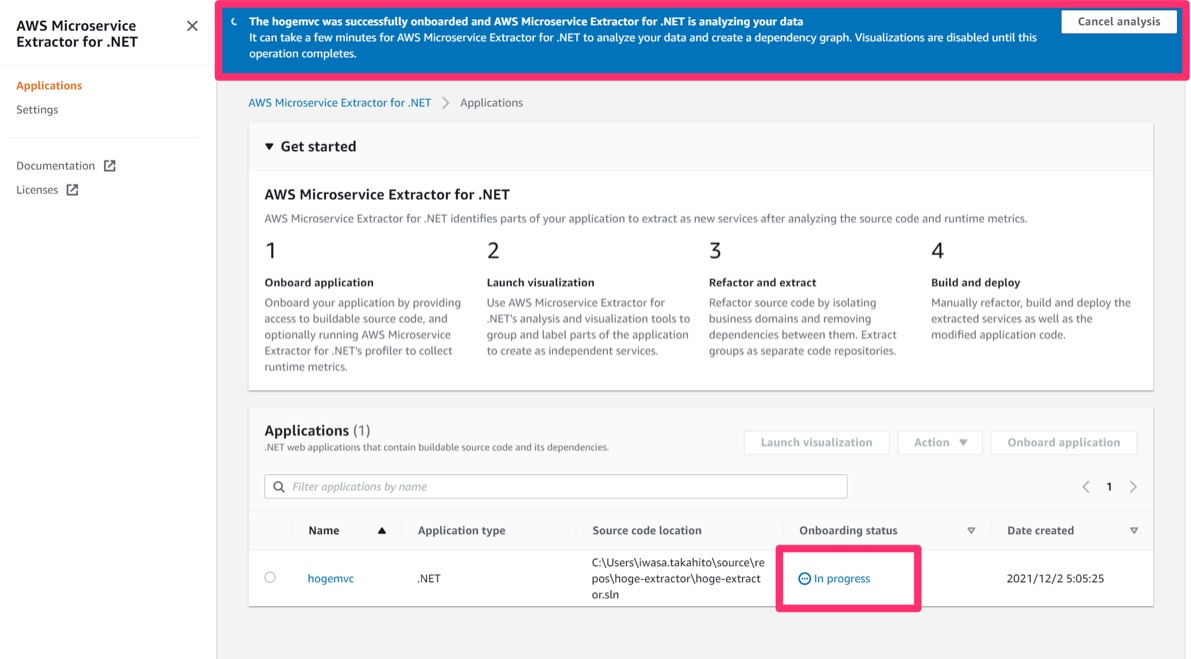Screen dimensions: 1191x659
Task: Open Applications in the sidebar
Action: 49,86
